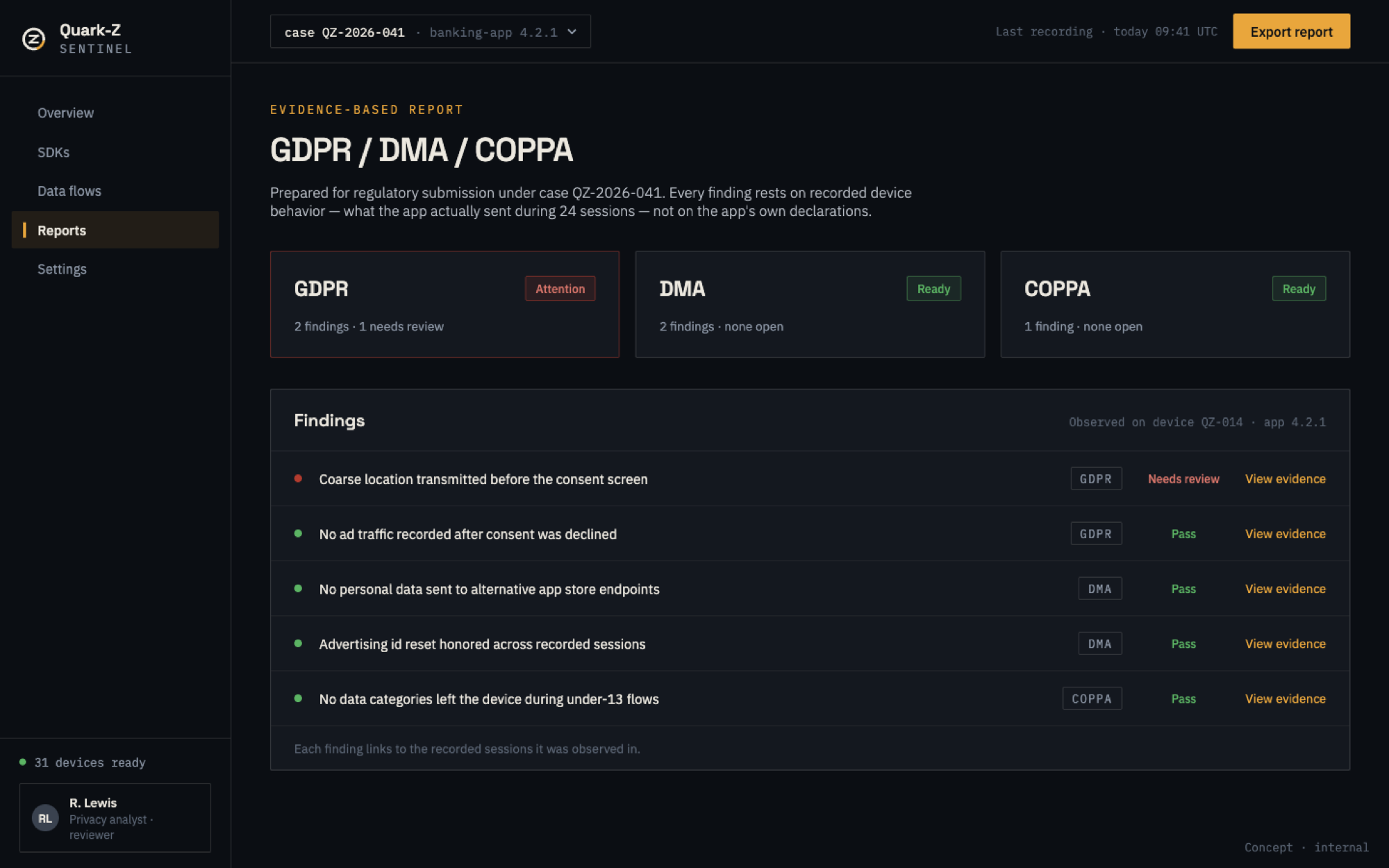Click green dot beside alternative app store finding
Viewport: 1389px width, 868px height.
(298, 588)
